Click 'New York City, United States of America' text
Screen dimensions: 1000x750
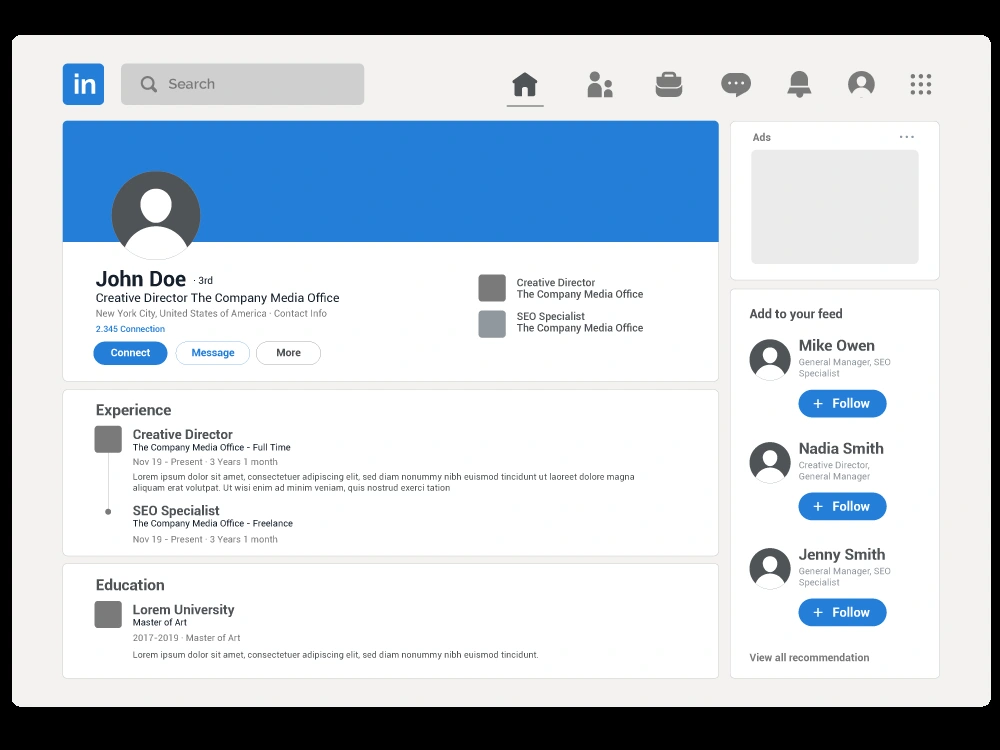point(181,314)
